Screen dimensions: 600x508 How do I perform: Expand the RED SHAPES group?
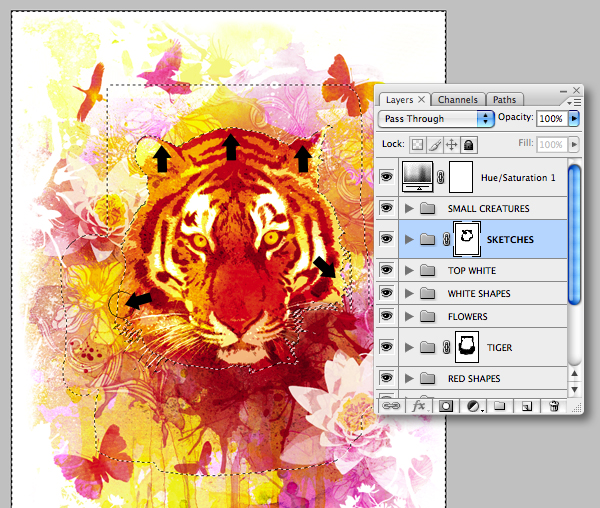coord(409,378)
